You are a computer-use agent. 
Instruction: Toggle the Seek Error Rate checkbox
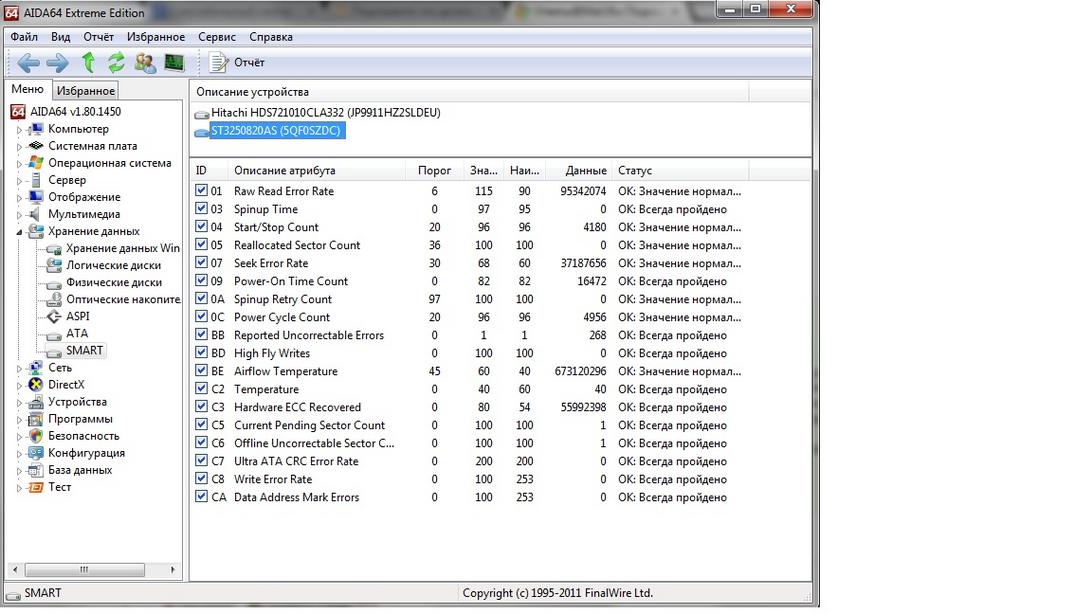pos(201,262)
